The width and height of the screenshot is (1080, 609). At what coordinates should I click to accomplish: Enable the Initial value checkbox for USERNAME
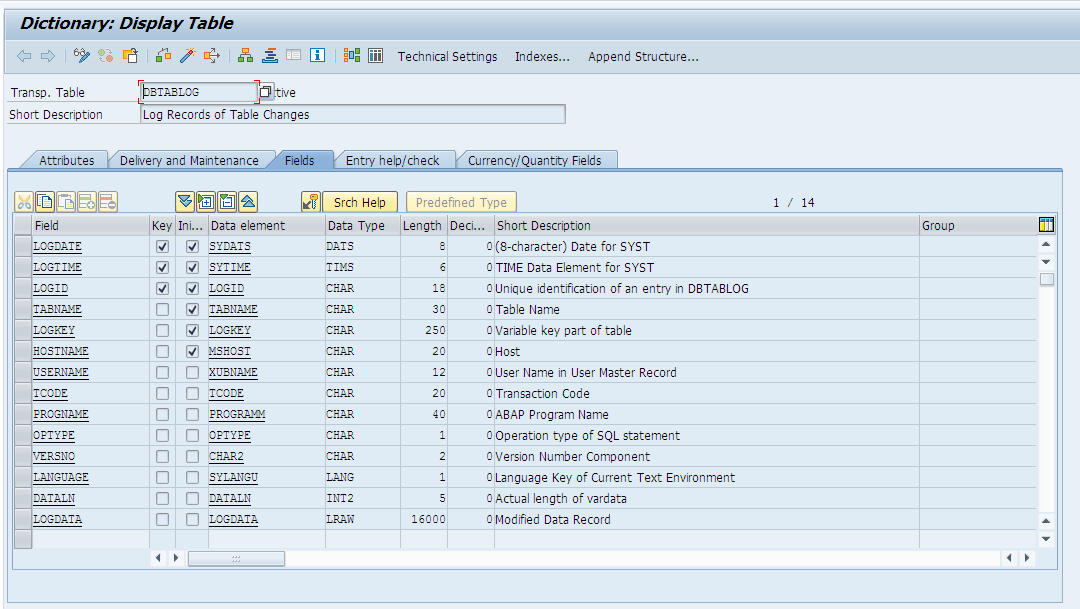tap(192, 372)
